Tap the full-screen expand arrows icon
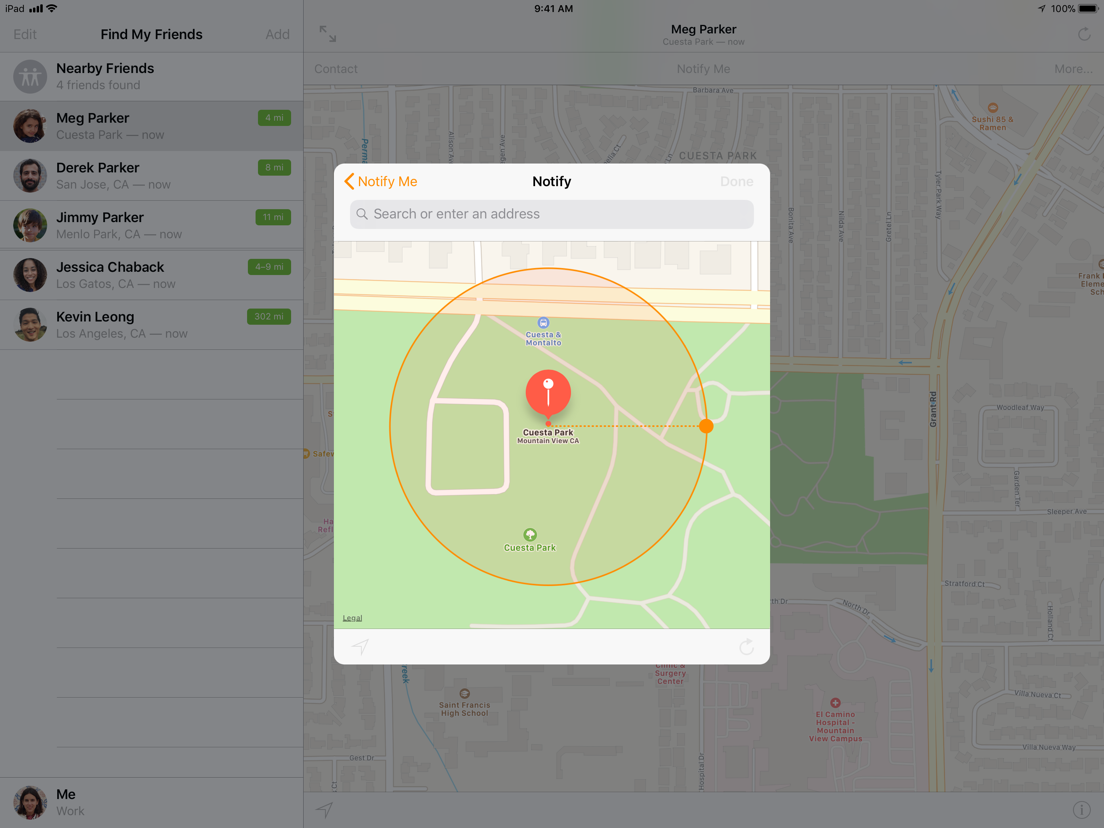 [327, 34]
